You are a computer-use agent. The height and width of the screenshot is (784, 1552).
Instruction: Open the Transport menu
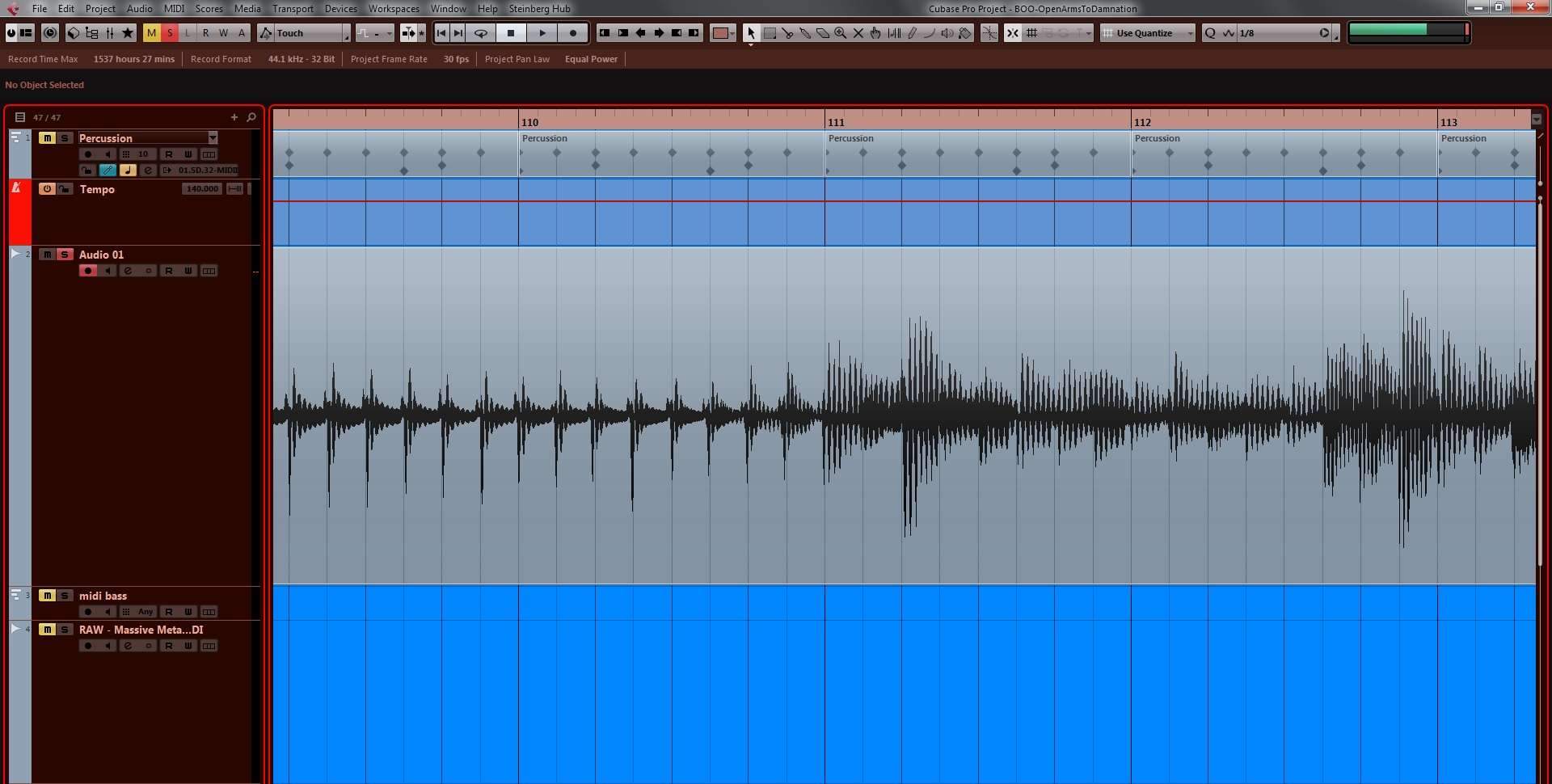point(292,9)
